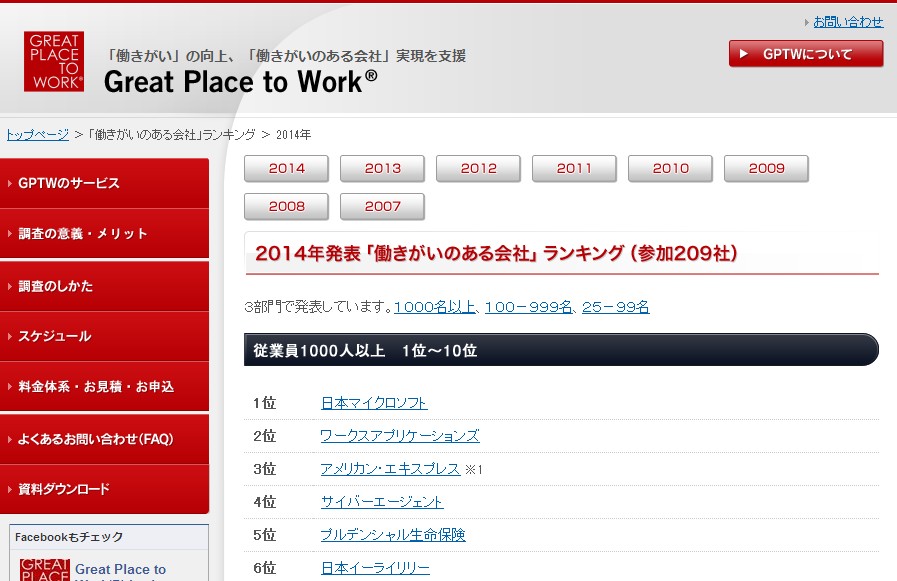Viewport: 897px width, 581px height.
Task: Open 調査の意義・メリット sidebar menu
Action: tap(104, 233)
